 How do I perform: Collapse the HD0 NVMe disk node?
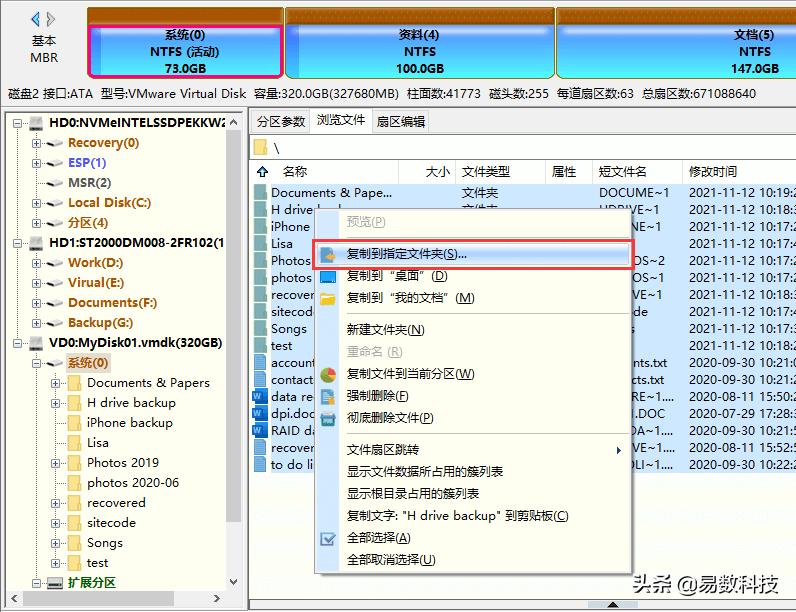[17, 123]
